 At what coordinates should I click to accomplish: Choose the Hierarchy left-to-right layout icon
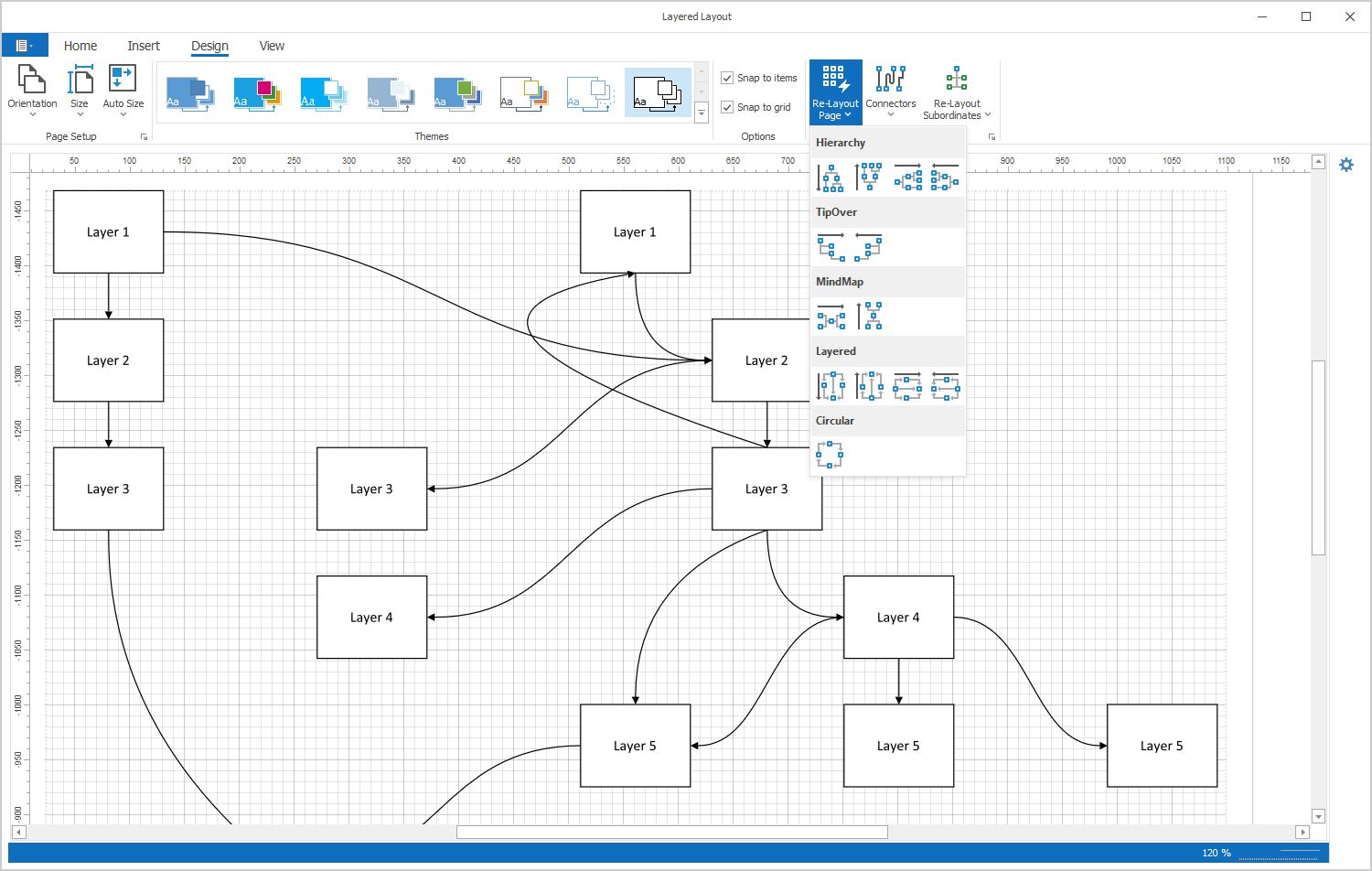(907, 177)
